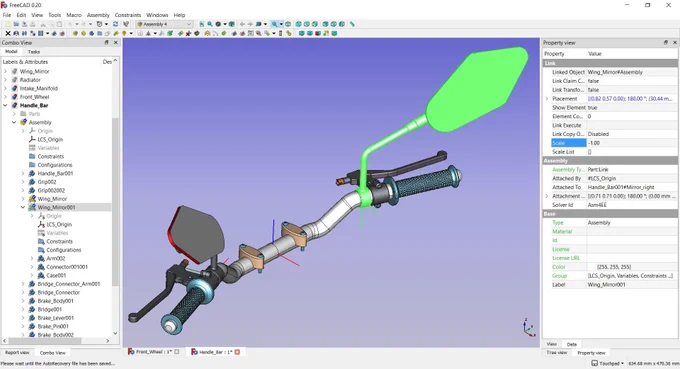Click the navigate forward arrow icon
Image resolution: width=680 pixels, height=369 pixels.
coord(250,24)
